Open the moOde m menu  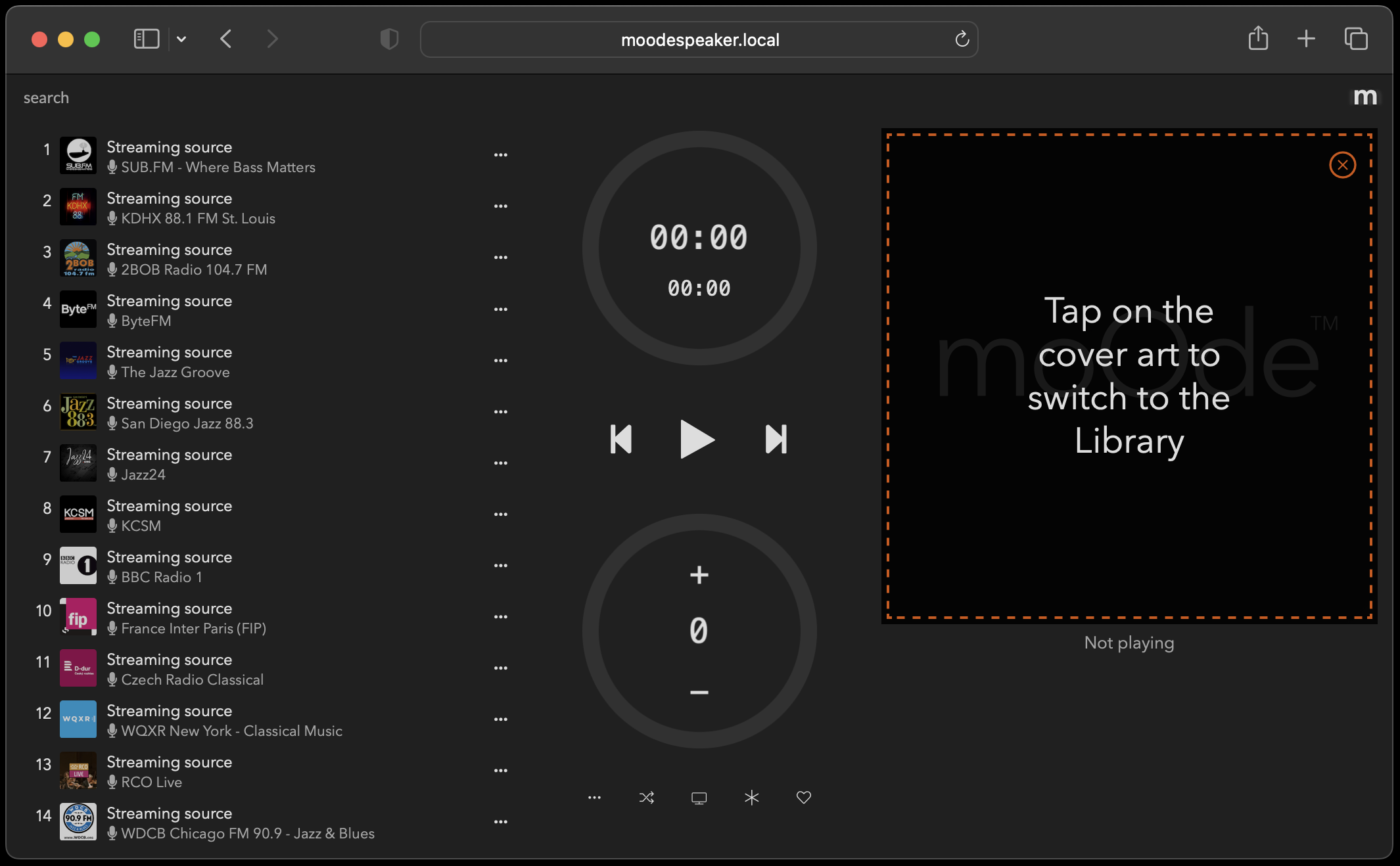click(1365, 96)
